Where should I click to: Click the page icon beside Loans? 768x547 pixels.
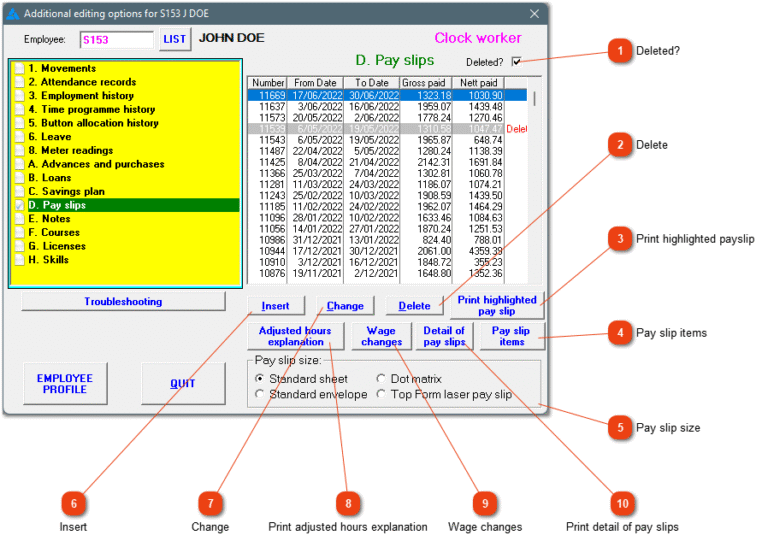19,177
